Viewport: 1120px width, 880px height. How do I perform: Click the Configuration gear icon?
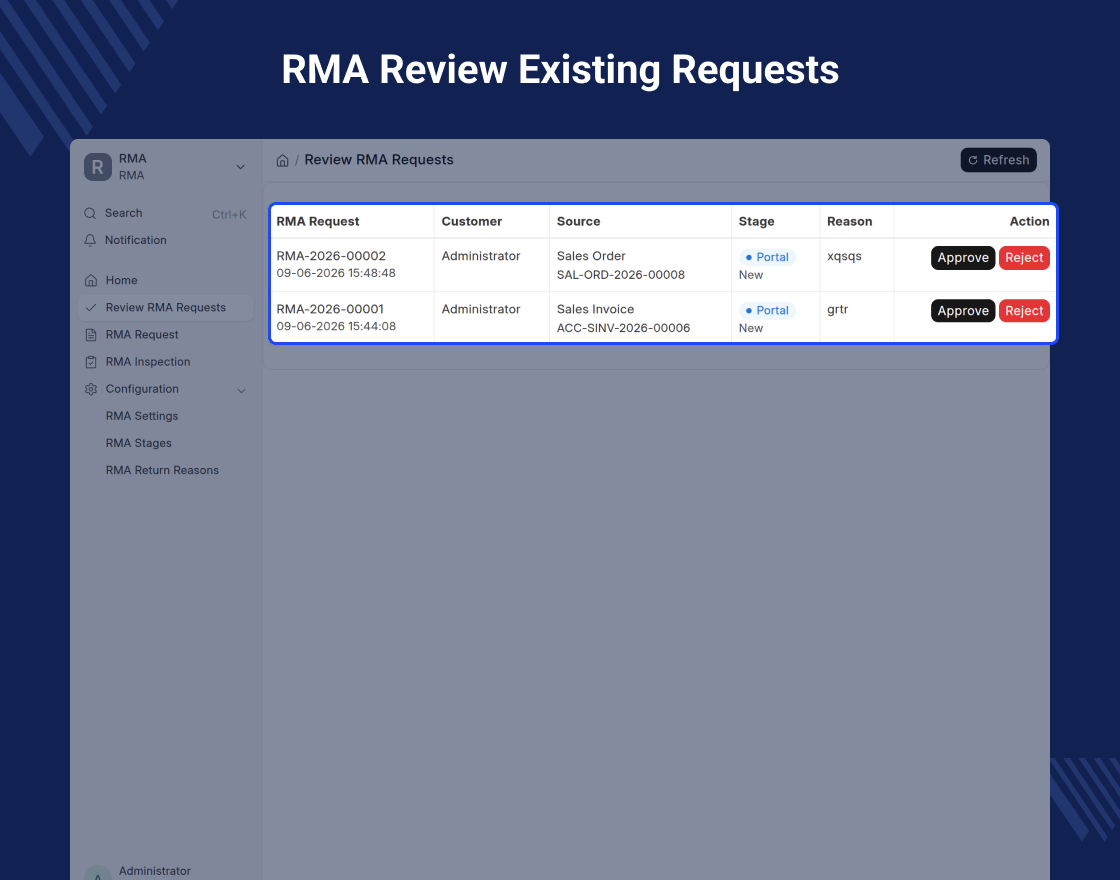91,389
